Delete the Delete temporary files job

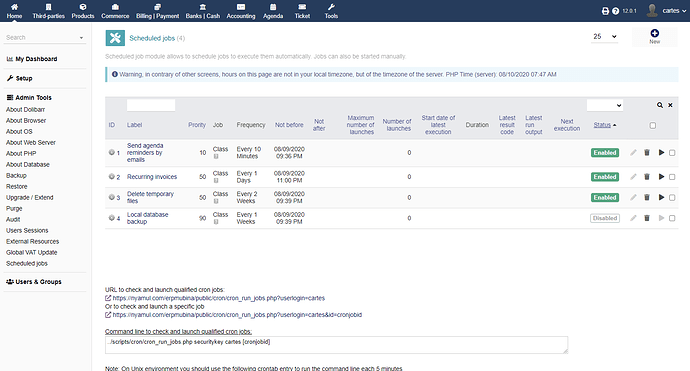tap(647, 198)
